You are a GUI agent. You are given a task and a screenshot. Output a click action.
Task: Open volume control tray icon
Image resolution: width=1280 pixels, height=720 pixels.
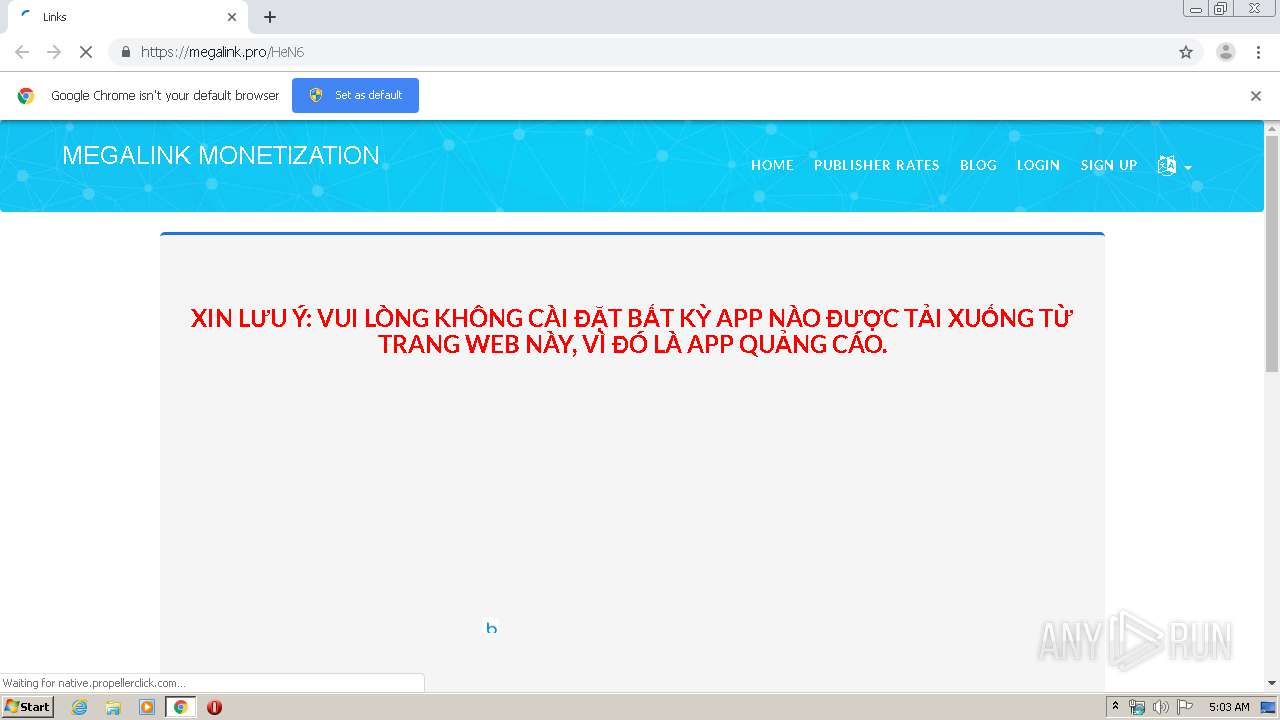(1160, 707)
